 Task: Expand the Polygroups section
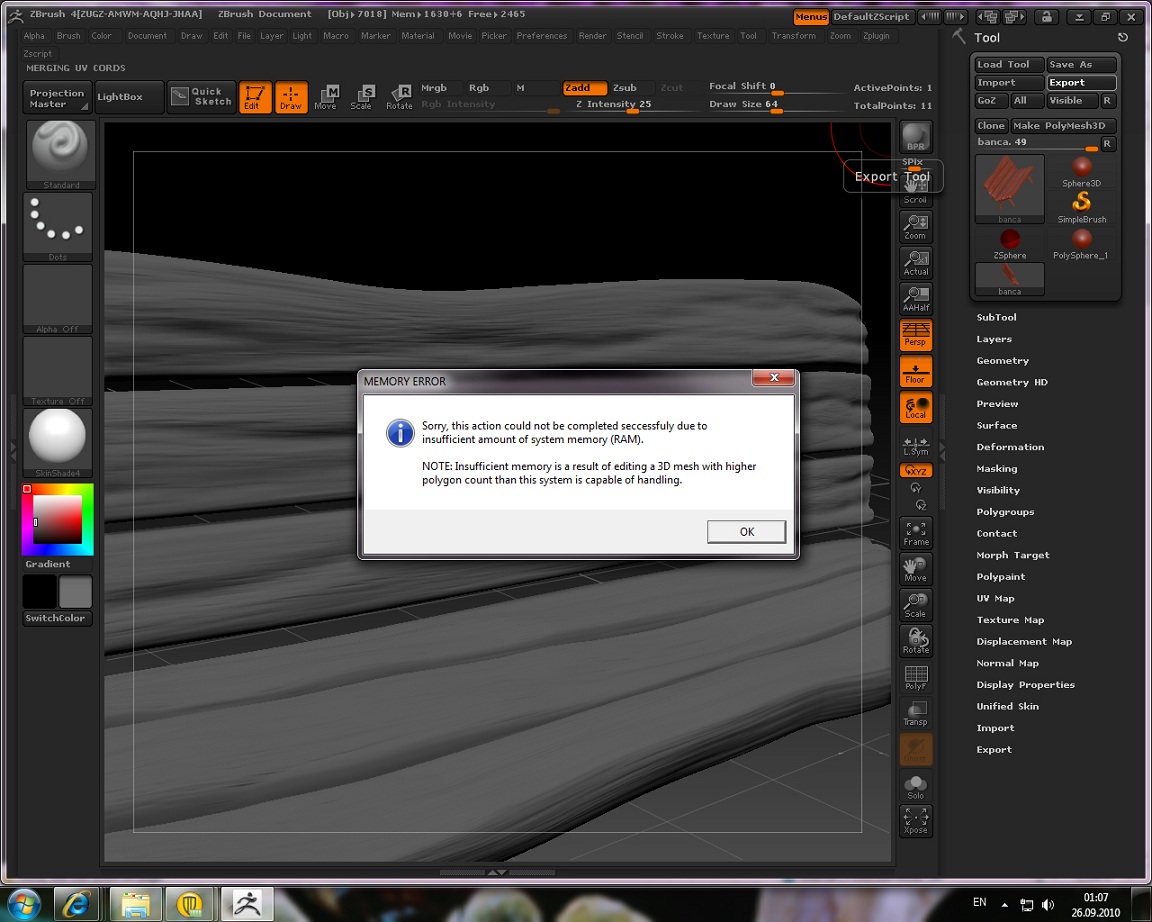point(1005,512)
